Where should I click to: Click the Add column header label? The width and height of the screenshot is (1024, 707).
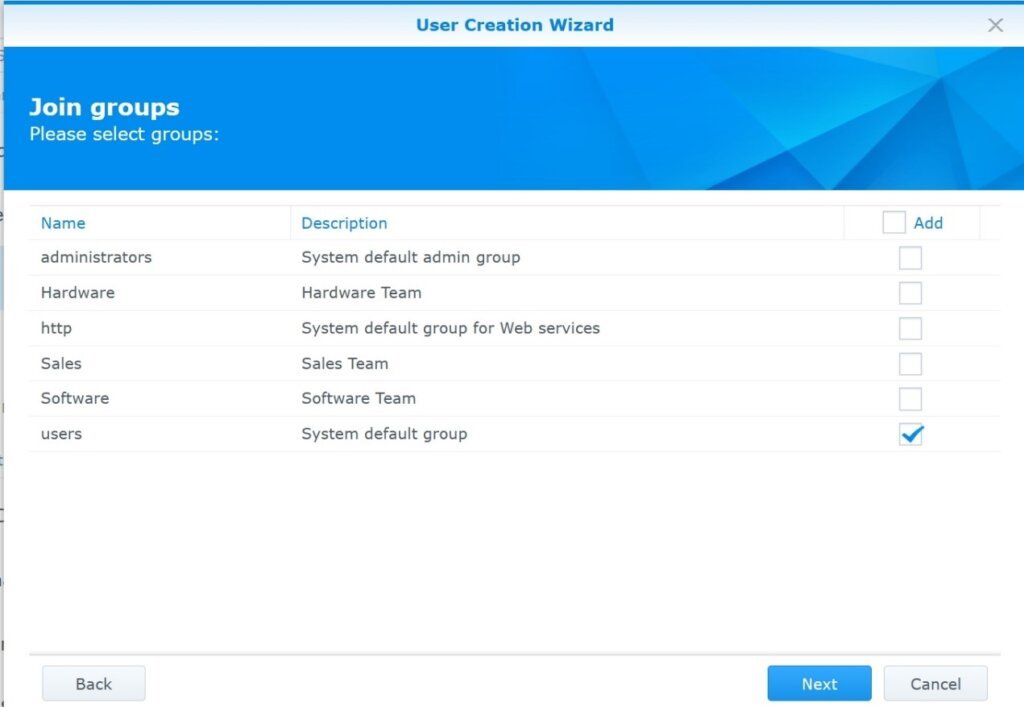pos(928,223)
